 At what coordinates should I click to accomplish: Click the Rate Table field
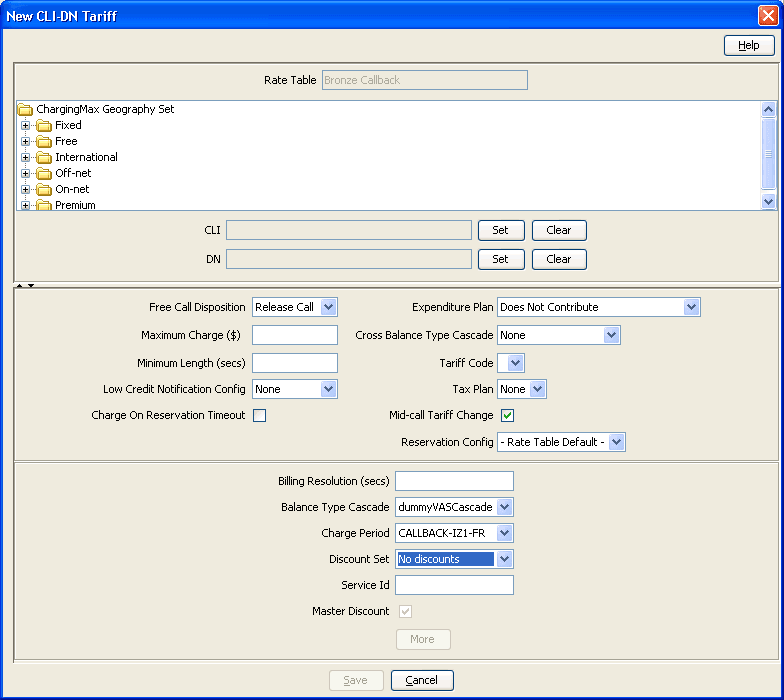pos(425,80)
